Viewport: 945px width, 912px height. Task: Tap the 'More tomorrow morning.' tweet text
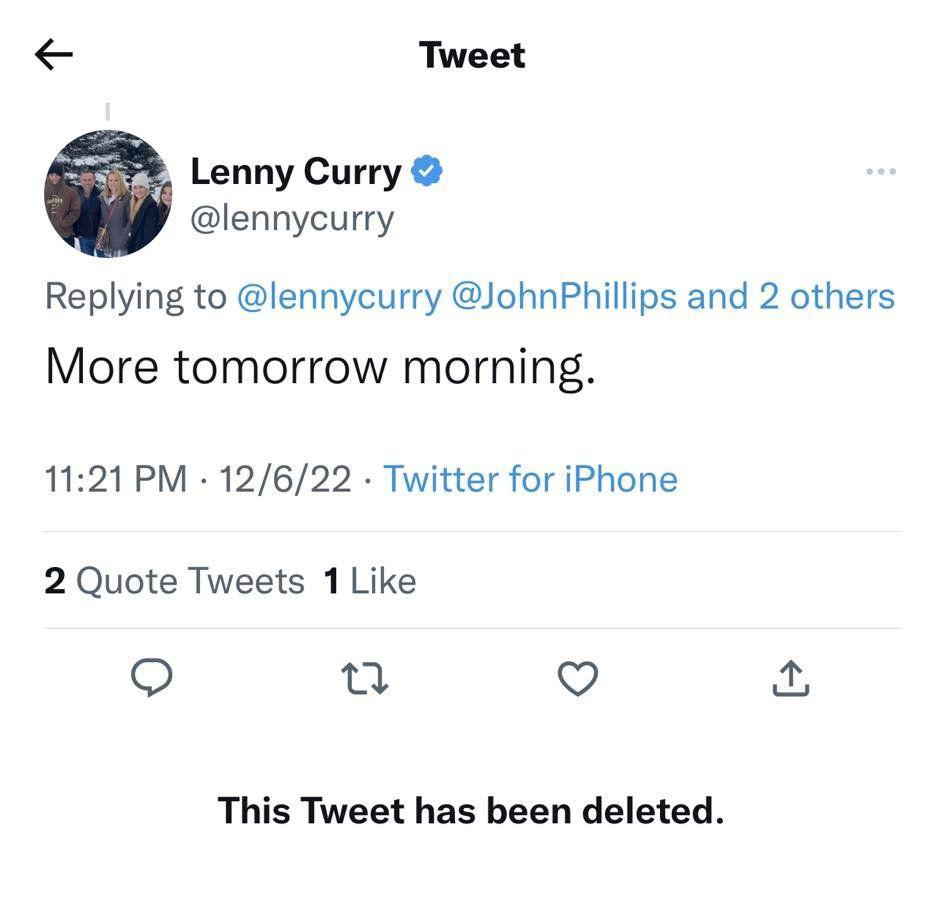coord(321,368)
